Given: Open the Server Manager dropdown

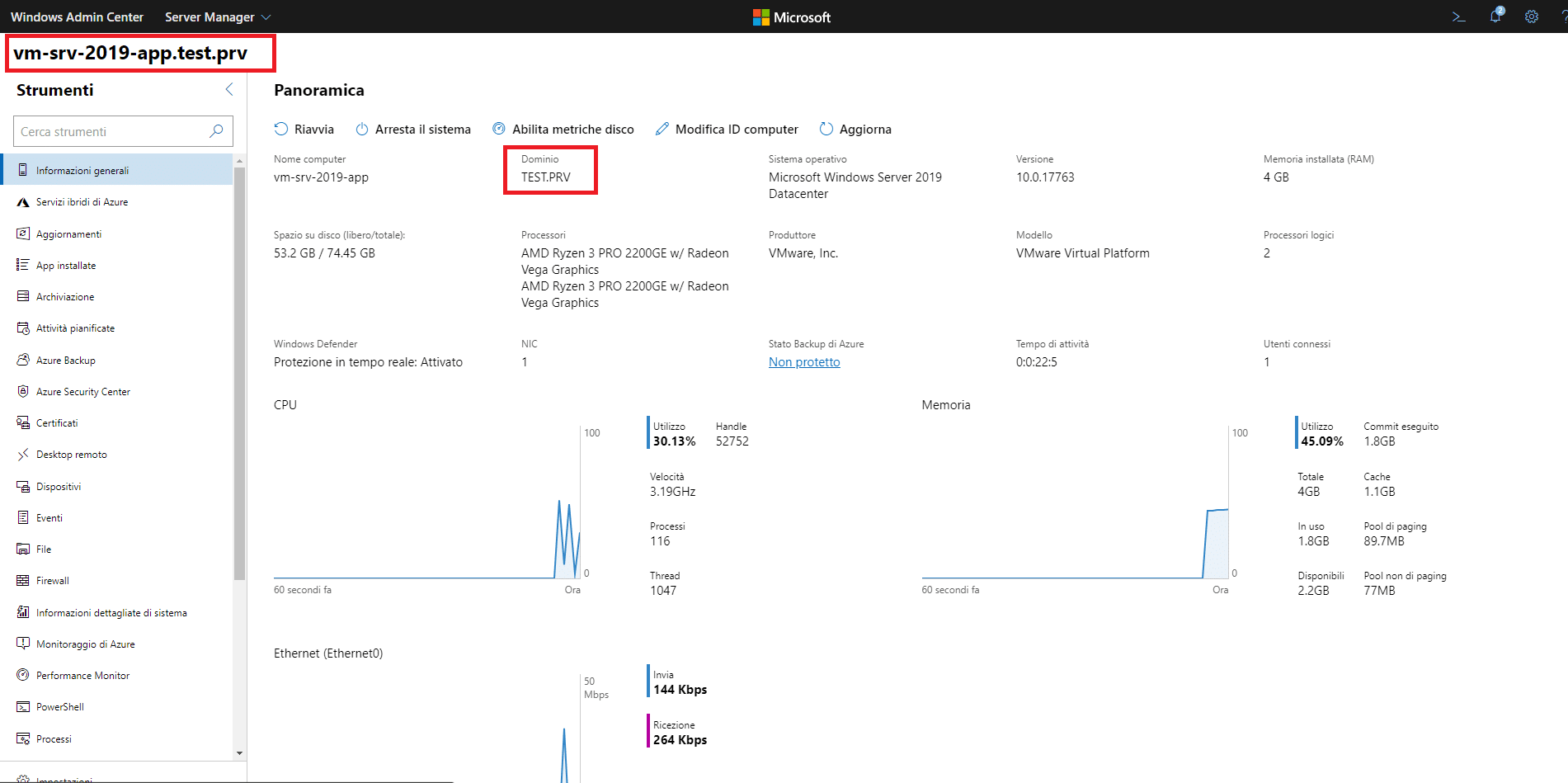Looking at the screenshot, I should [218, 17].
